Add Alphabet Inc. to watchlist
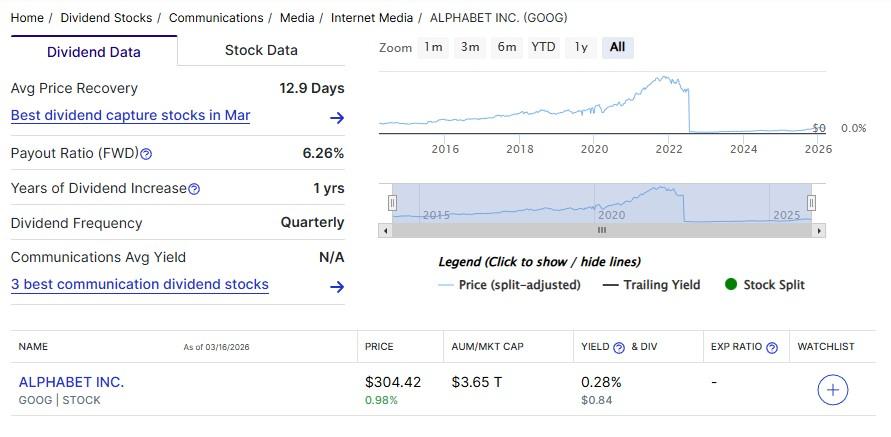 point(832,390)
